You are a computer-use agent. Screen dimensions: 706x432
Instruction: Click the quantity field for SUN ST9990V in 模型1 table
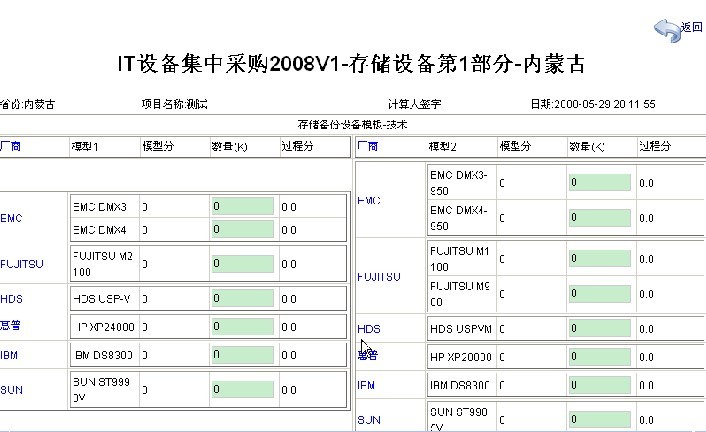point(243,389)
